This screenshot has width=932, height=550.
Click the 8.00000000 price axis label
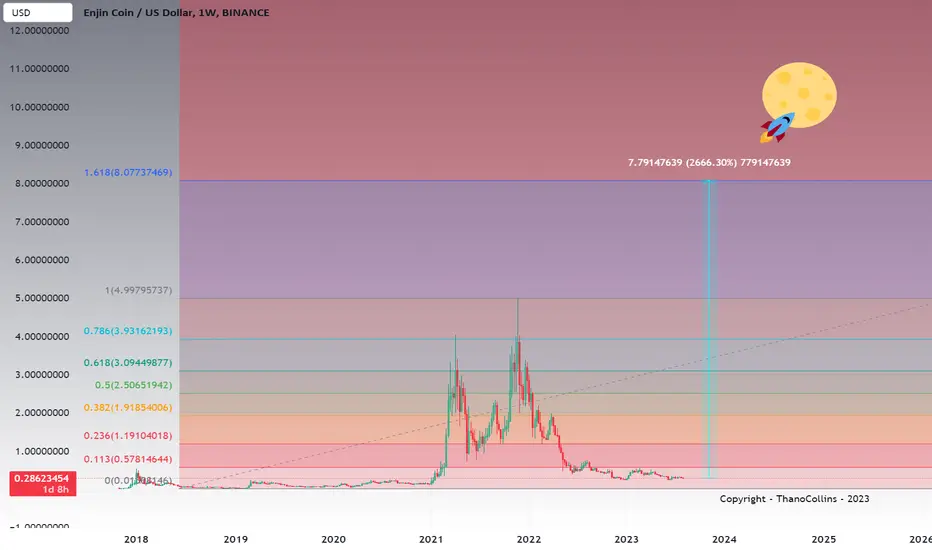(42, 183)
